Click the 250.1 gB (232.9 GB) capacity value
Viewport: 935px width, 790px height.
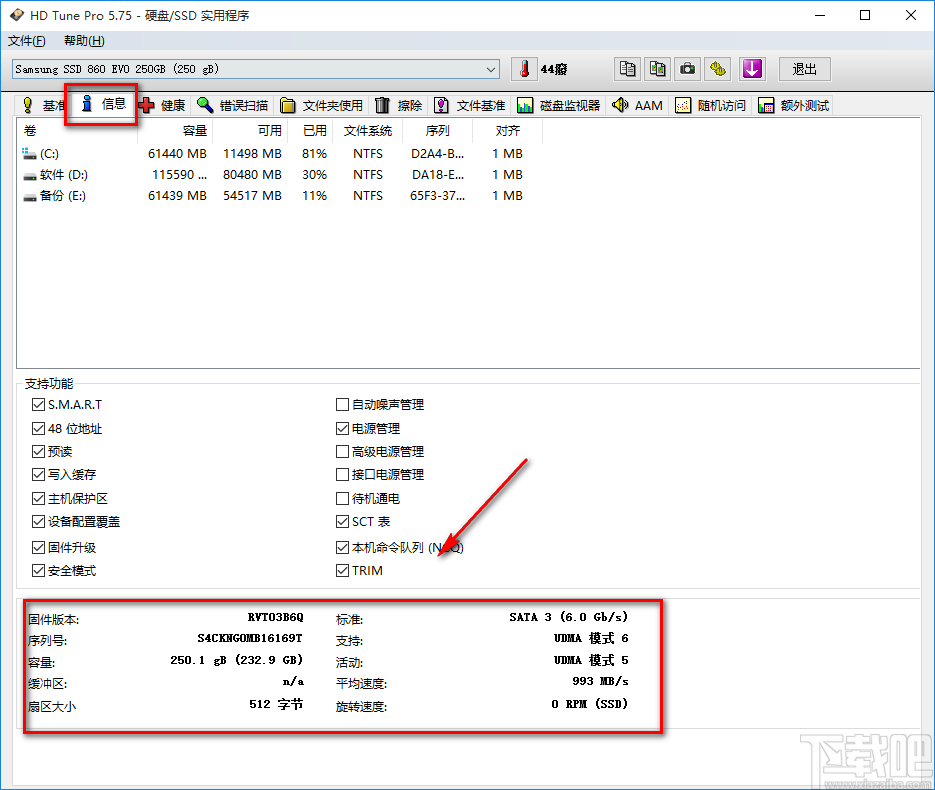pos(237,660)
